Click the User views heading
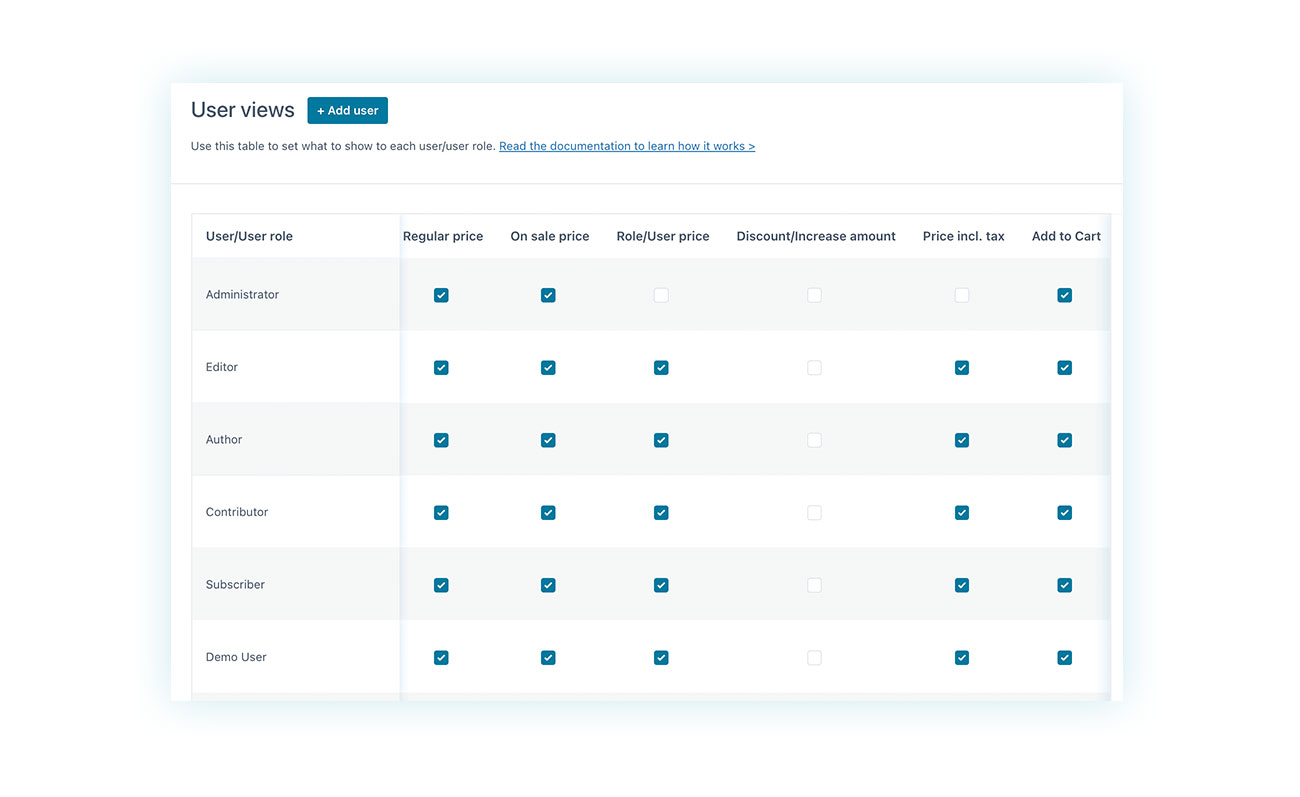Screen dimensions: 1300x797 243,110
